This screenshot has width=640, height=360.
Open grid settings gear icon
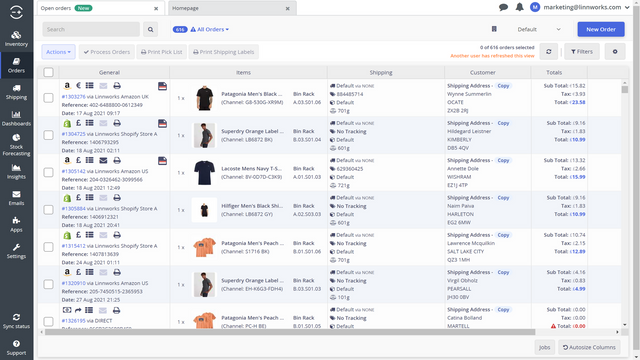coord(615,52)
